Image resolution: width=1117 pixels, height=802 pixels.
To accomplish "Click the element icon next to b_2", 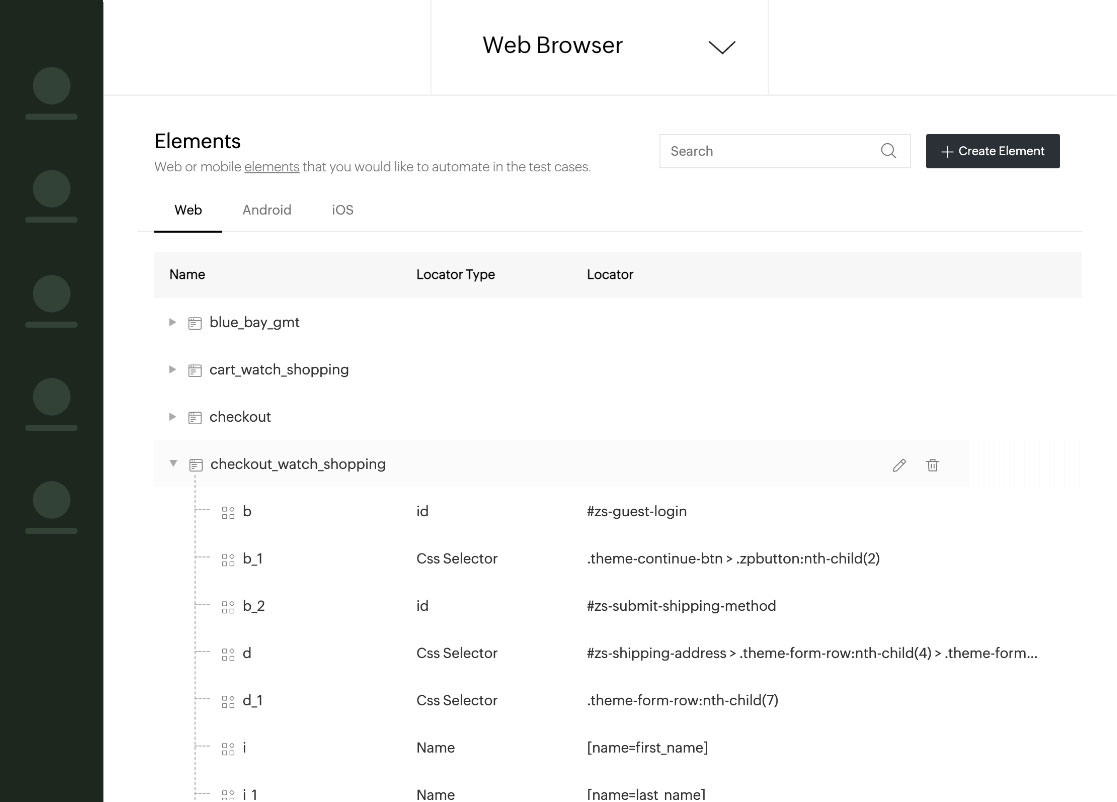I will [x=228, y=607].
